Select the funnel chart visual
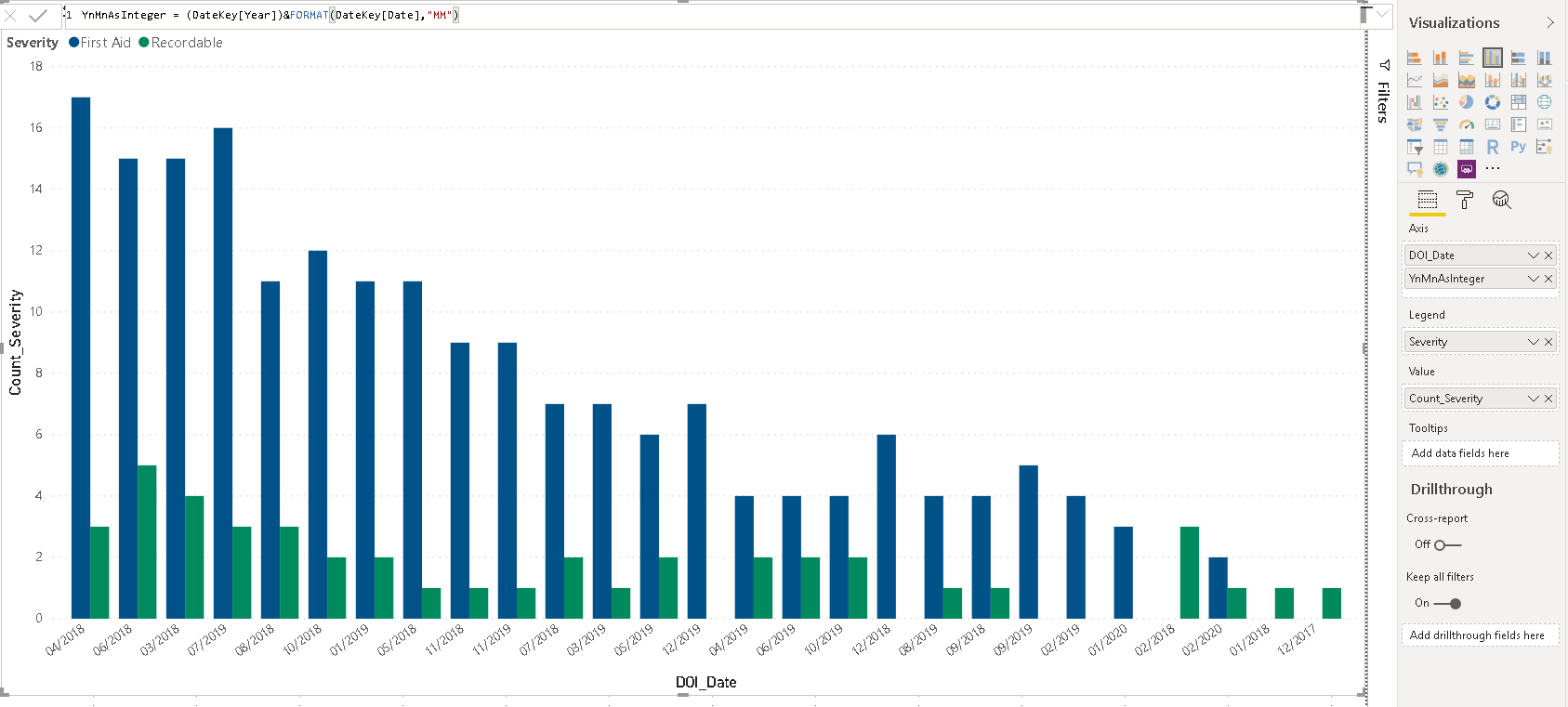The width and height of the screenshot is (1568, 707). pyautogui.click(x=1441, y=124)
